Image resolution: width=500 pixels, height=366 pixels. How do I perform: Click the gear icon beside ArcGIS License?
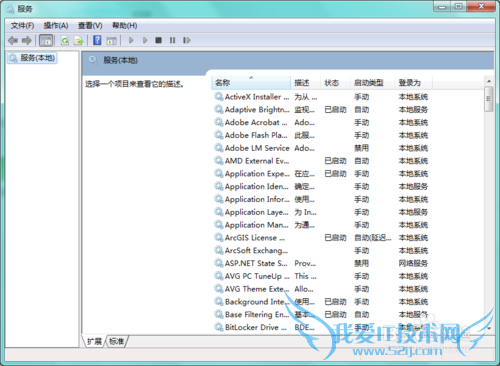click(219, 237)
